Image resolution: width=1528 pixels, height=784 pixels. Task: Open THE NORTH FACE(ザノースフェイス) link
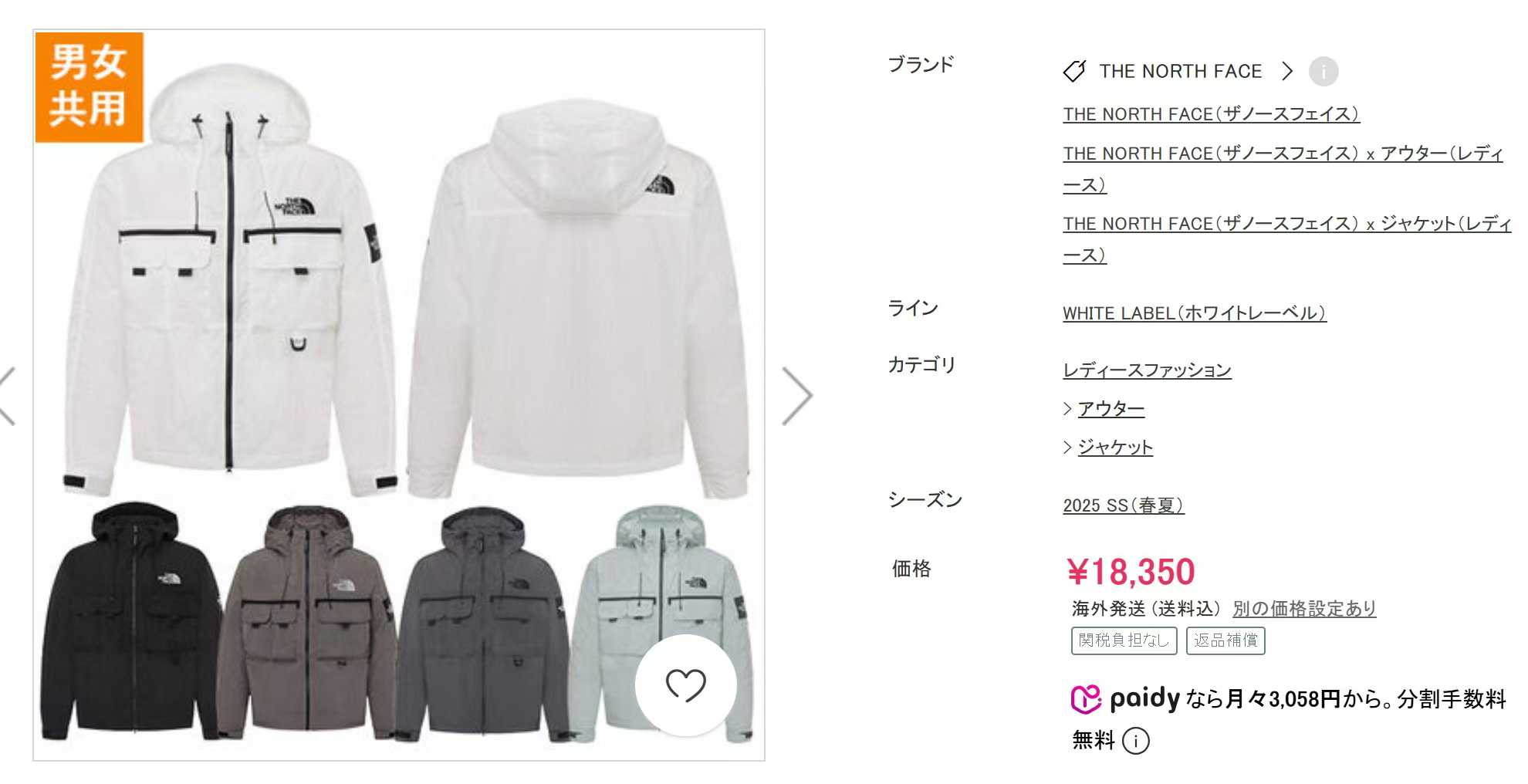point(1211,114)
